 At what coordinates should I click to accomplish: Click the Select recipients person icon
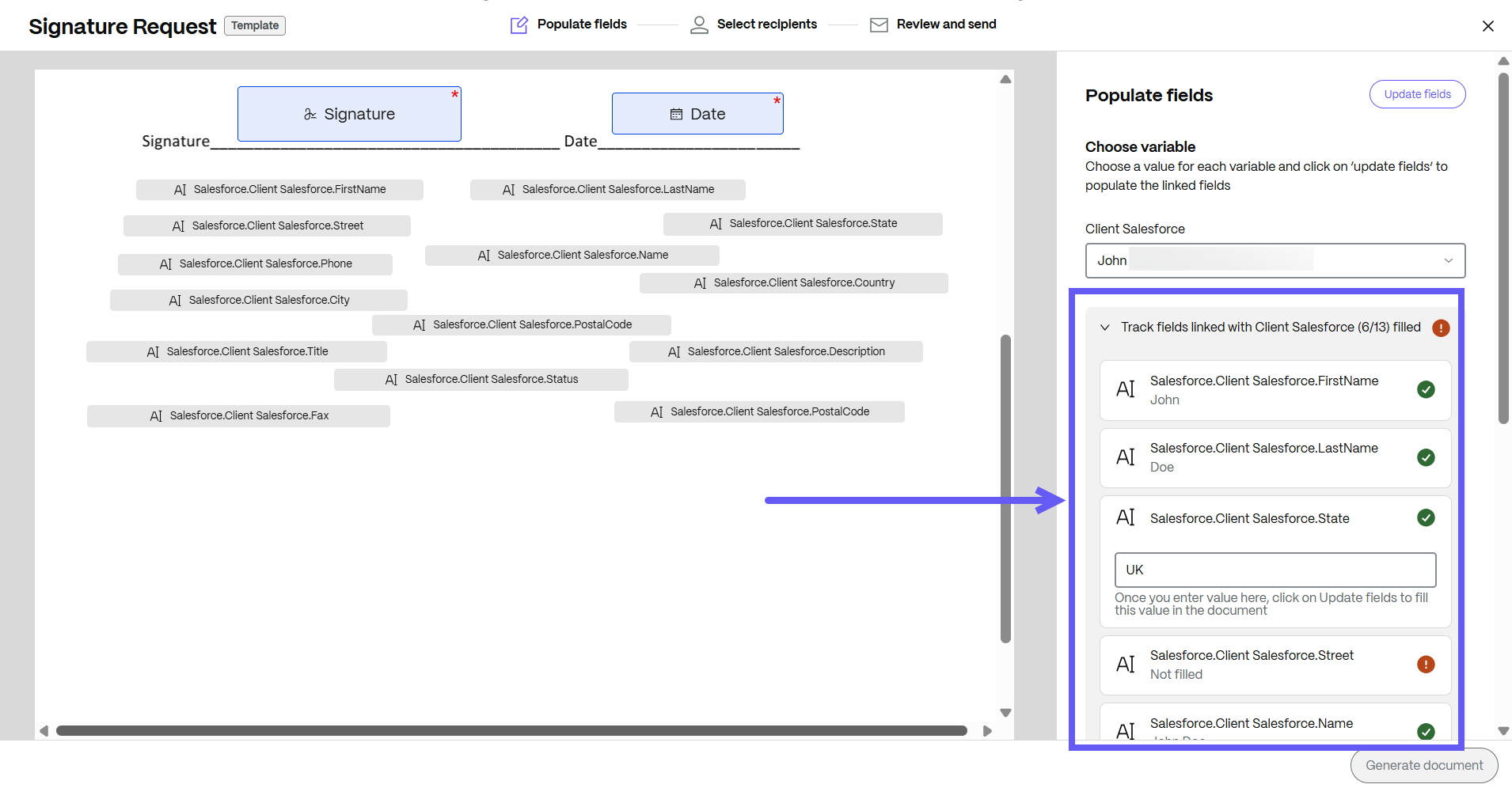[x=699, y=25]
